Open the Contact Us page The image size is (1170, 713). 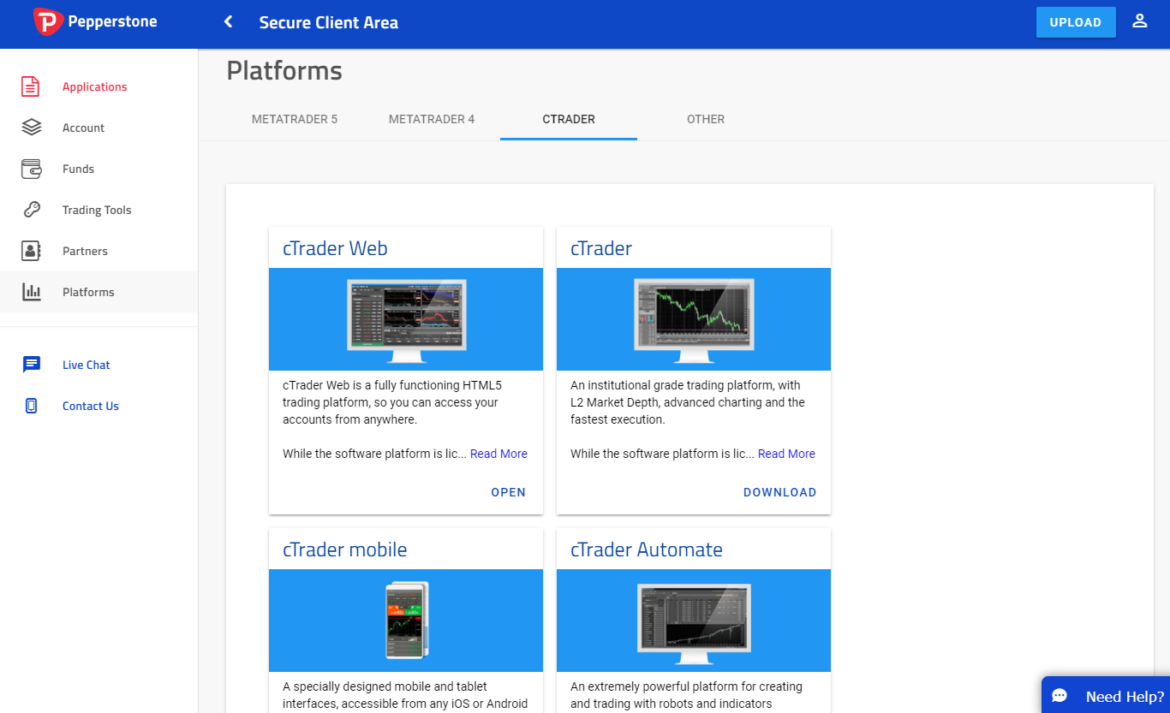pos(89,405)
